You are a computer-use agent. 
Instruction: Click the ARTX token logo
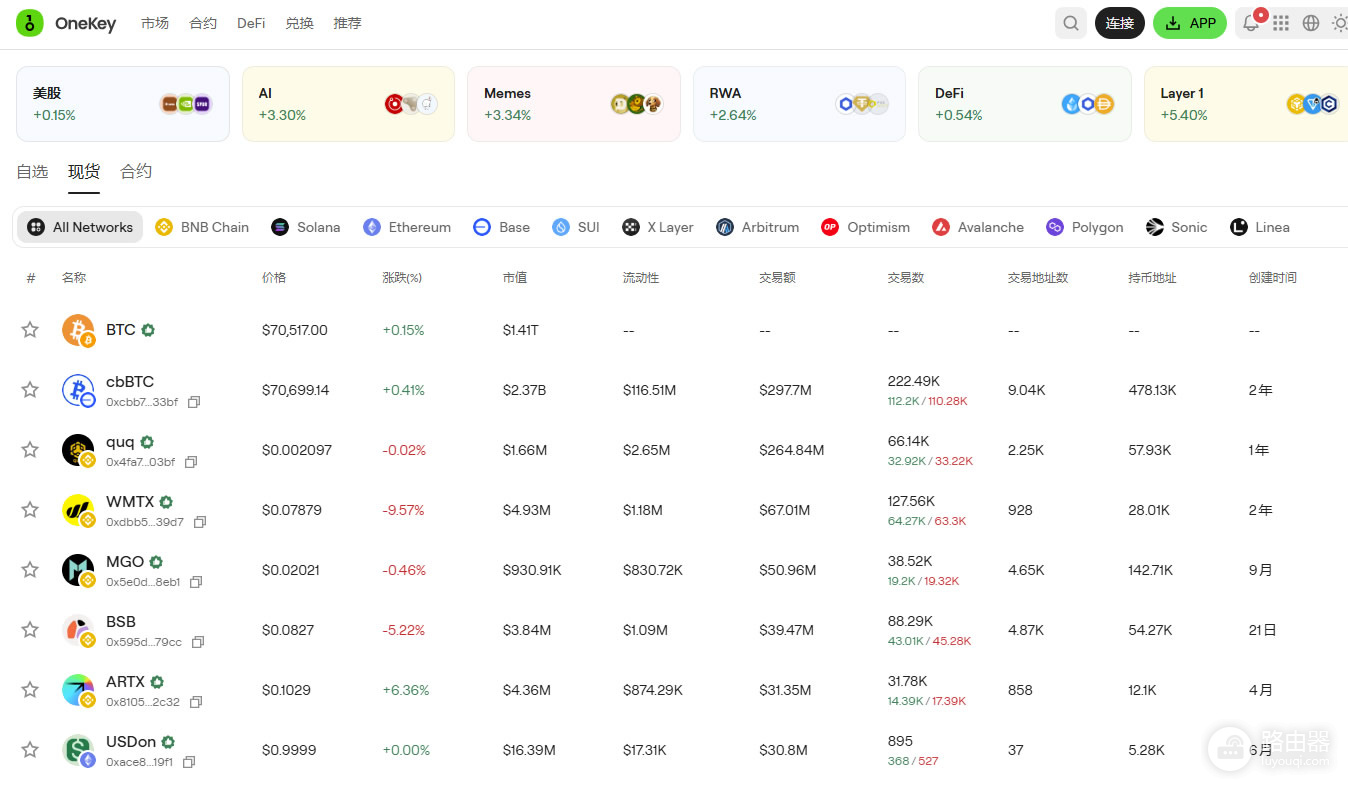(78, 690)
